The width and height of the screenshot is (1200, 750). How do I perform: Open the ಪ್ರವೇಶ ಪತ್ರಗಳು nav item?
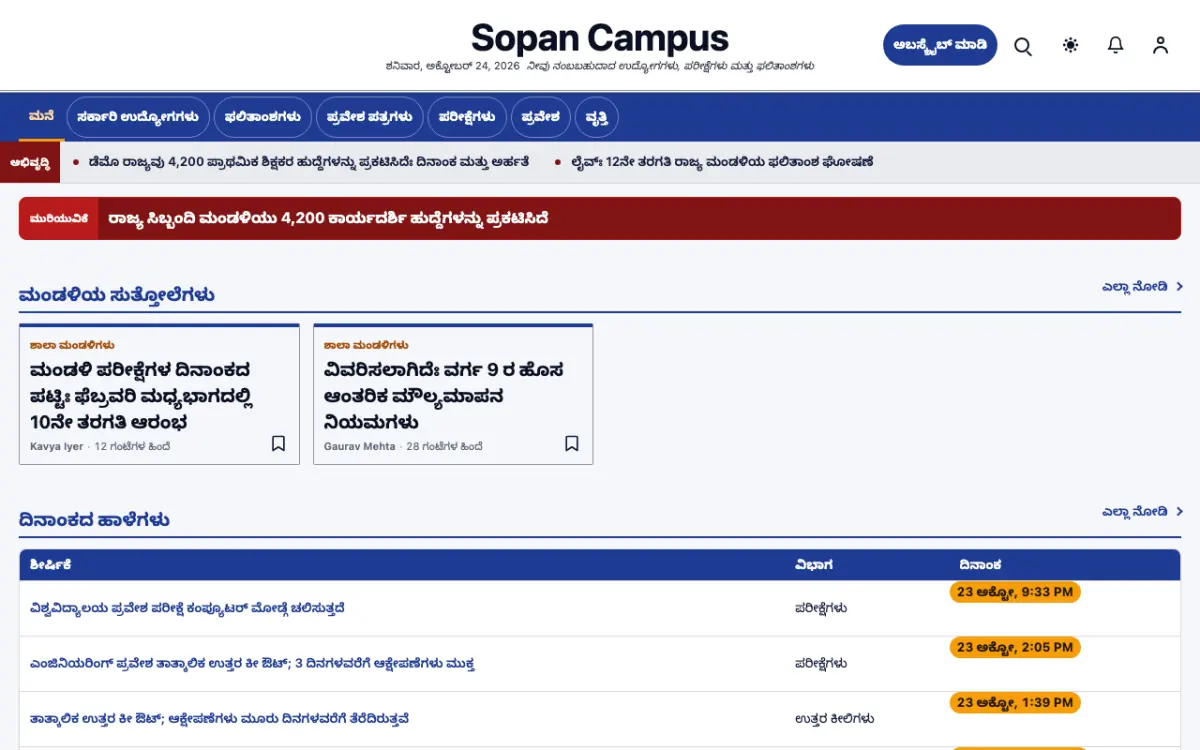(x=370, y=117)
